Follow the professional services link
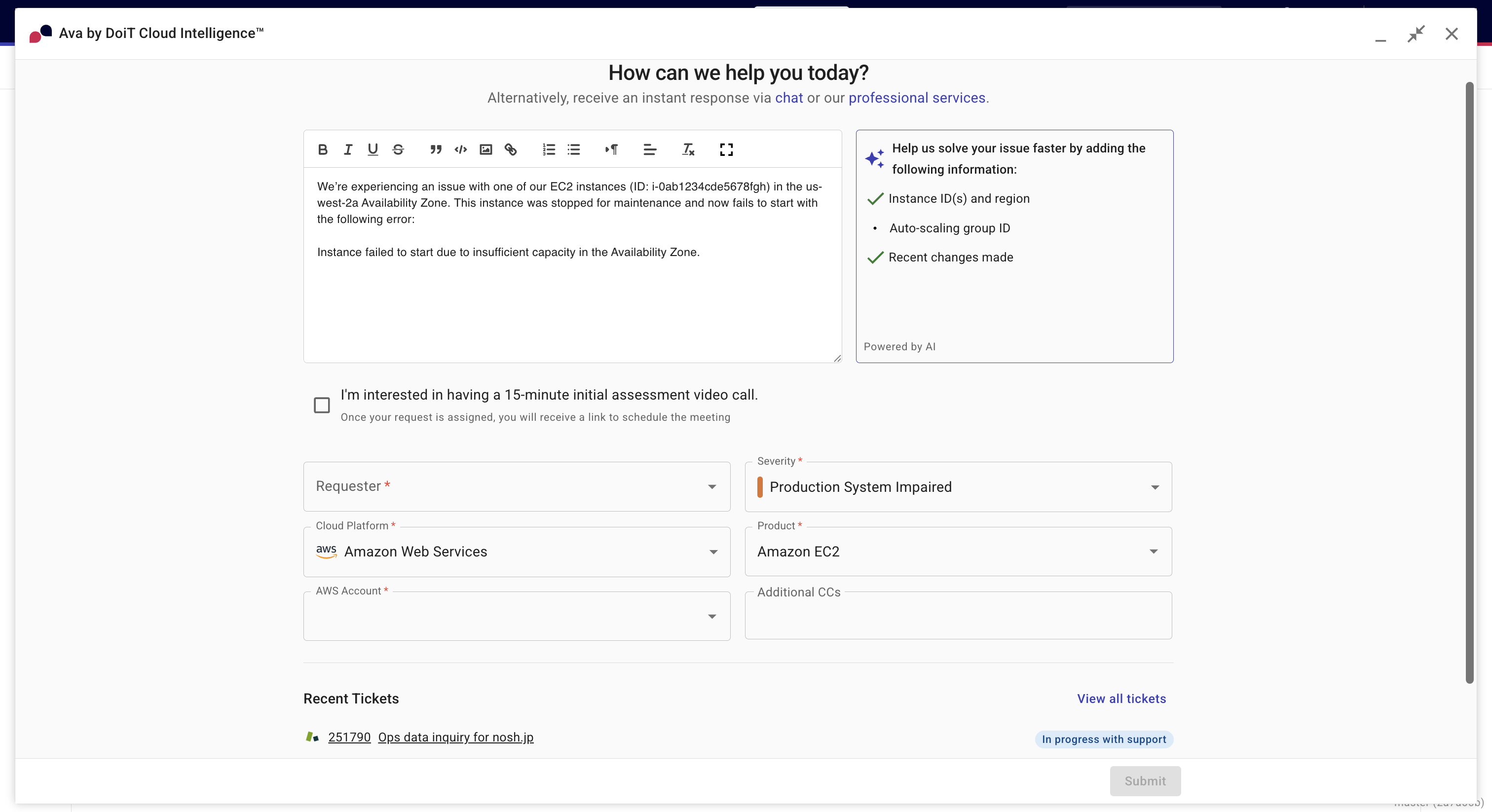Viewport: 1492px width, 812px height. point(916,98)
